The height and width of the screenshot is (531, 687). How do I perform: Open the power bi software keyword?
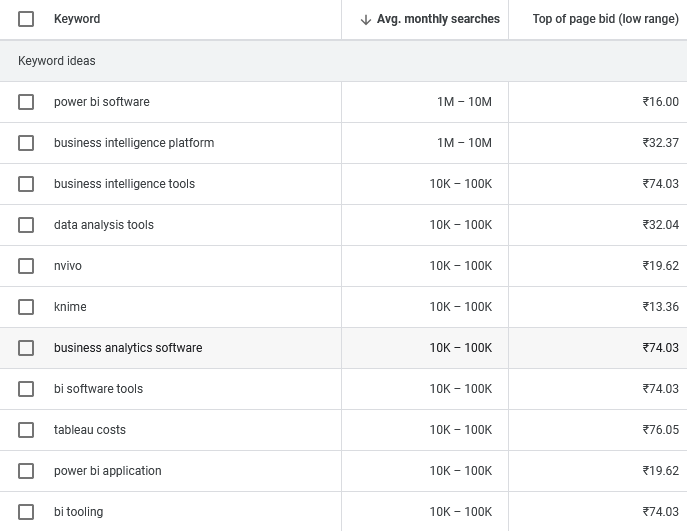[101, 102]
